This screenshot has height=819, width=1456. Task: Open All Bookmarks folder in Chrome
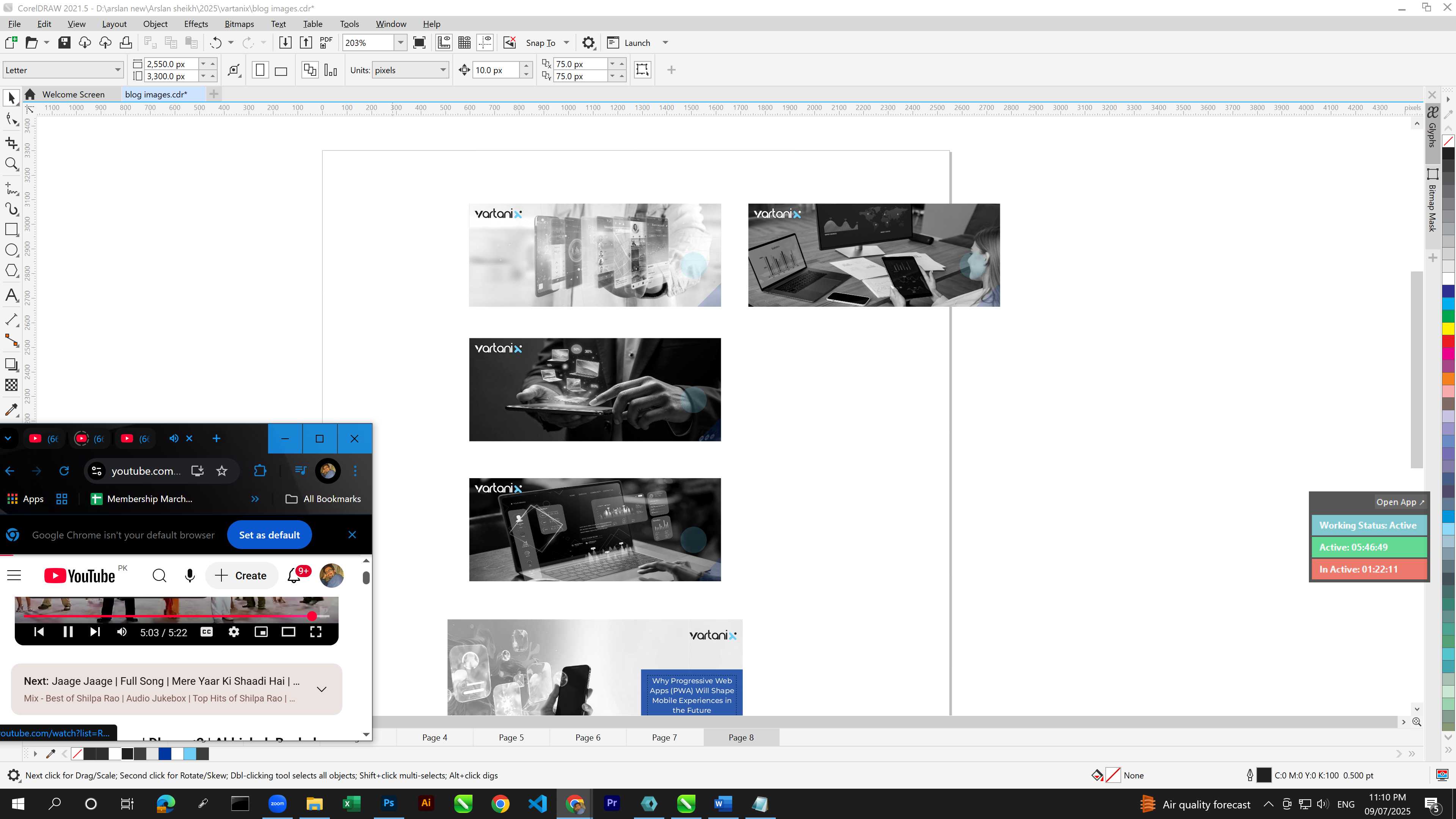(323, 499)
